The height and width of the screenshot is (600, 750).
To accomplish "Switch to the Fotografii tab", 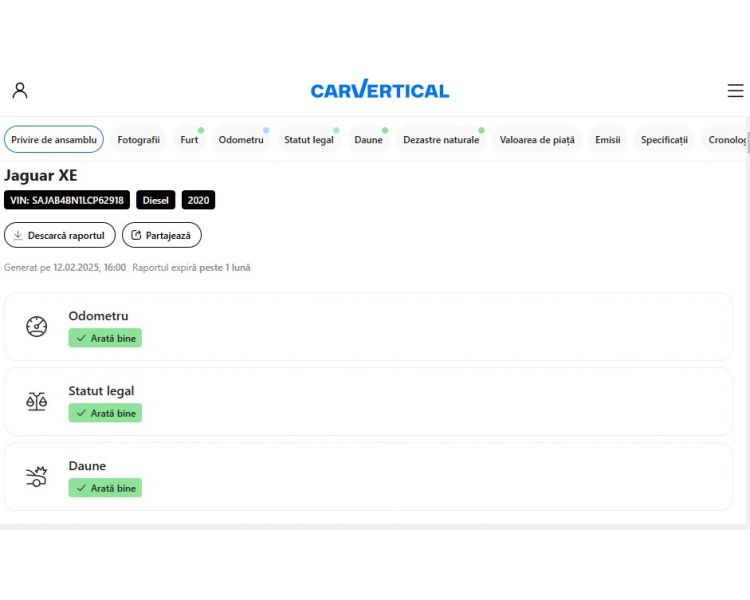I will click(138, 140).
